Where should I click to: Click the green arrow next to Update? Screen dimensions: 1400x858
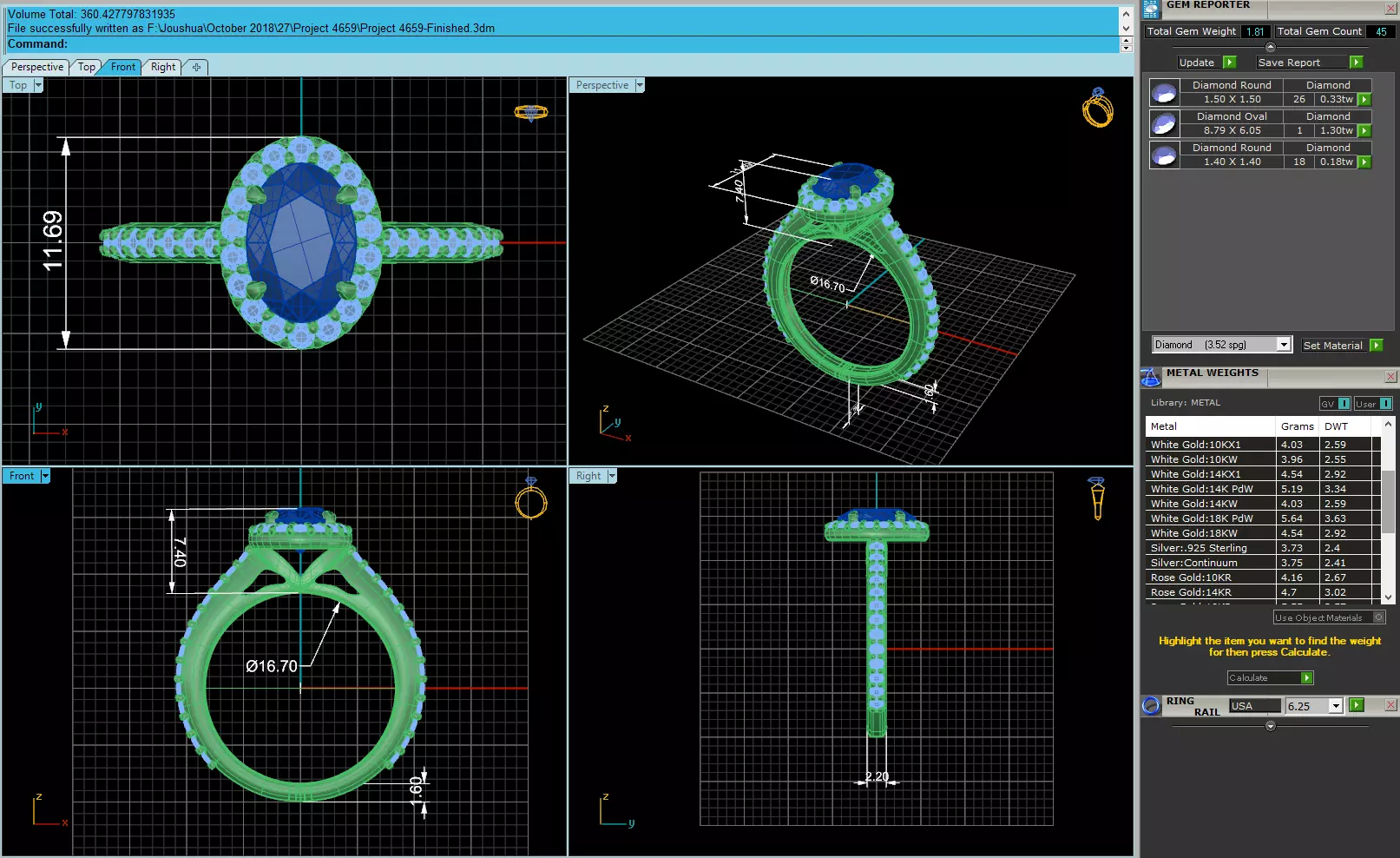(1229, 63)
